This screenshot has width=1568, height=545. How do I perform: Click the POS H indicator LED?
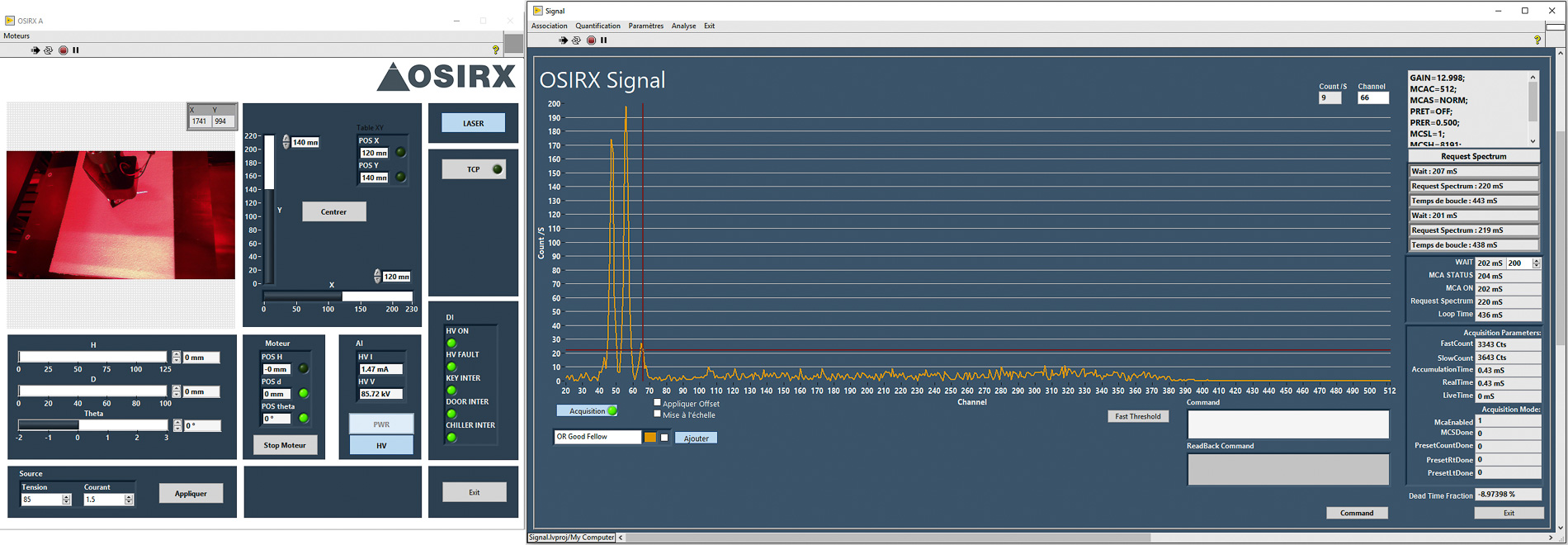(x=304, y=368)
